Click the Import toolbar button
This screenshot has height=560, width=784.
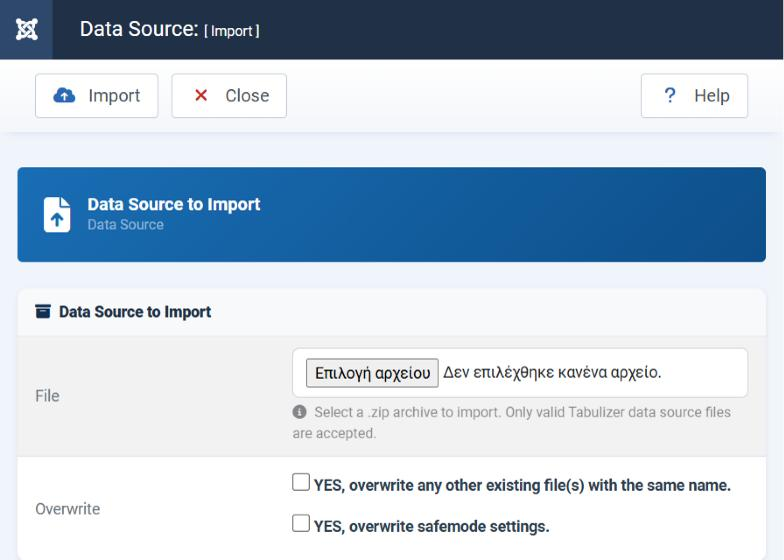pyautogui.click(x=96, y=96)
